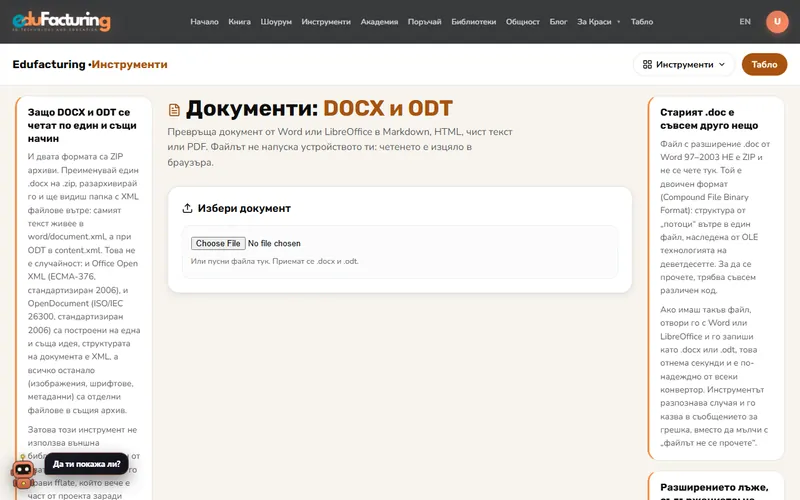Click the upload icon next to Избери документ
This screenshot has height=500, width=800.
187,208
